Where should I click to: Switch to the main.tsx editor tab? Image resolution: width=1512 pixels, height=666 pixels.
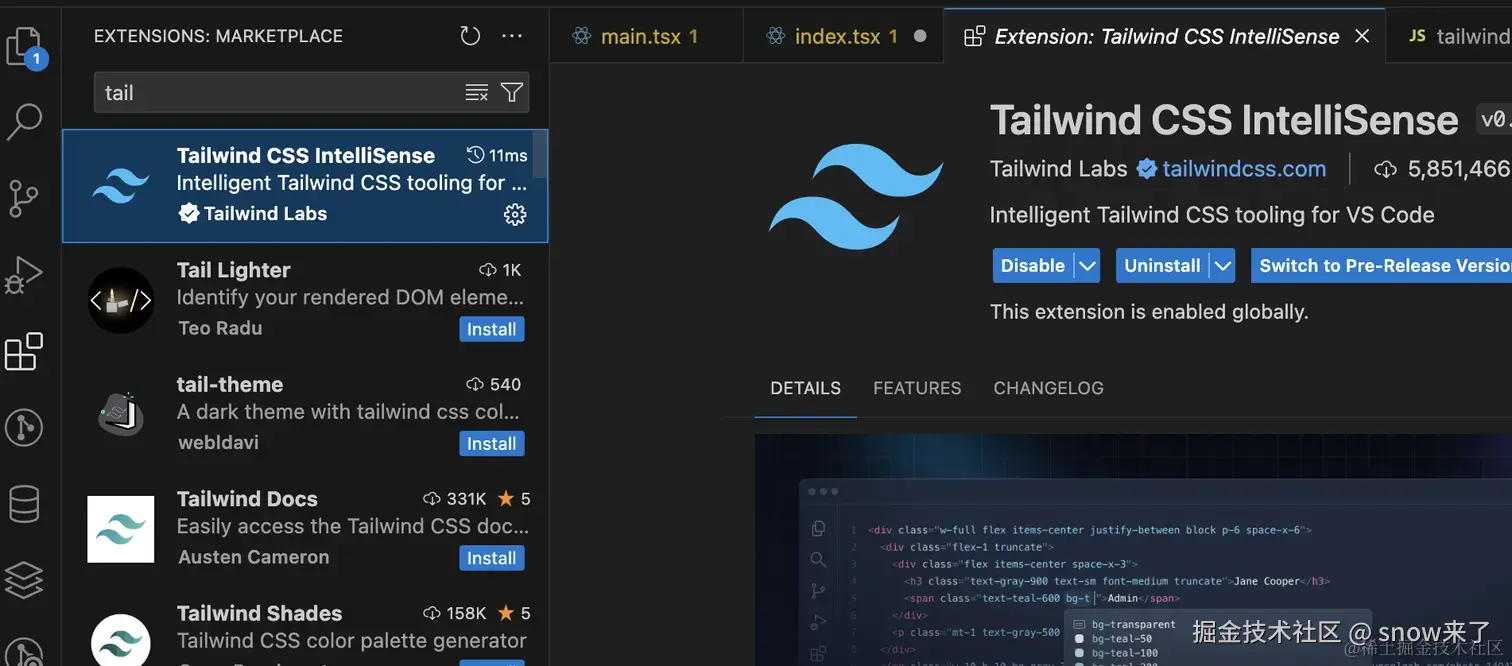pos(646,36)
